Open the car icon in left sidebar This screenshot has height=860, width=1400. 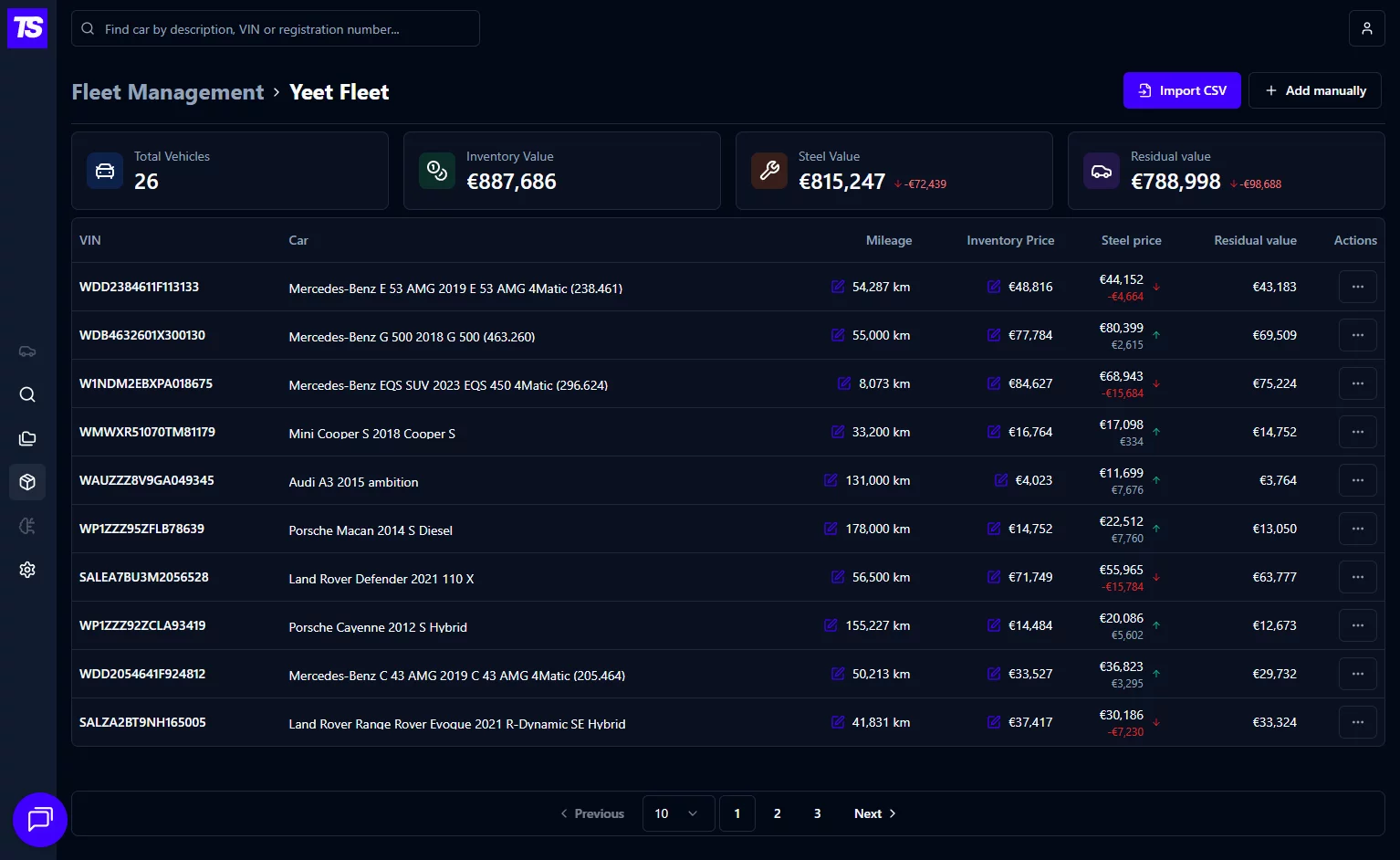27,351
